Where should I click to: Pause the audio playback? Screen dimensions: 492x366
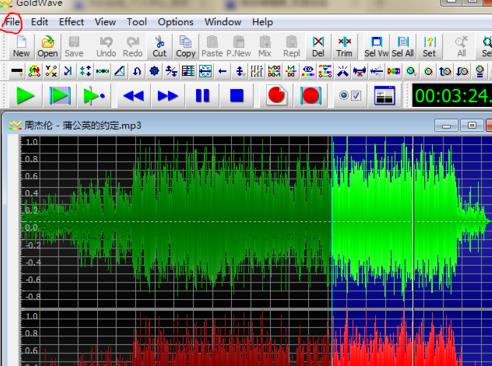point(202,96)
